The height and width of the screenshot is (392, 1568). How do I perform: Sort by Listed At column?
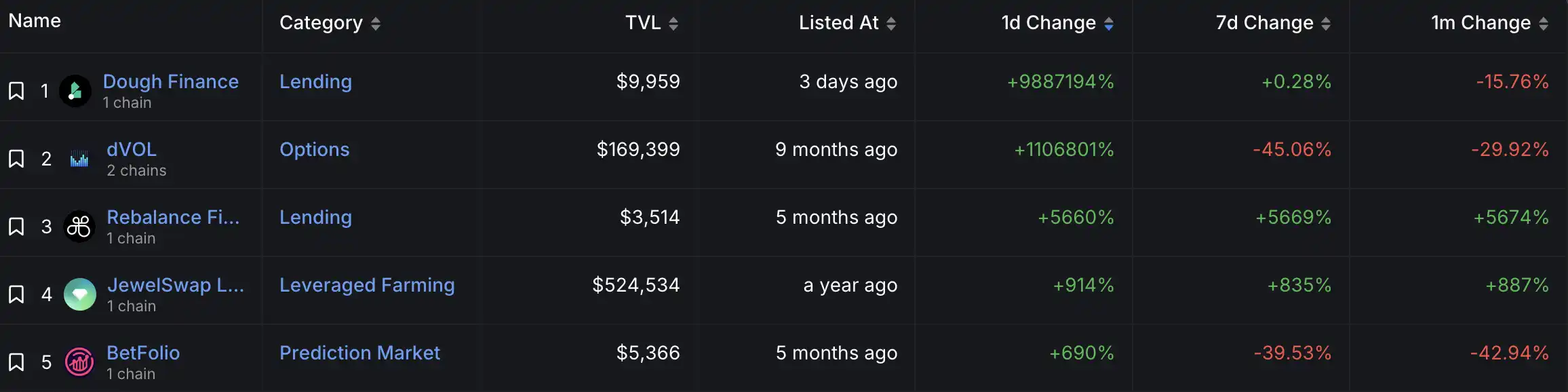(x=890, y=24)
